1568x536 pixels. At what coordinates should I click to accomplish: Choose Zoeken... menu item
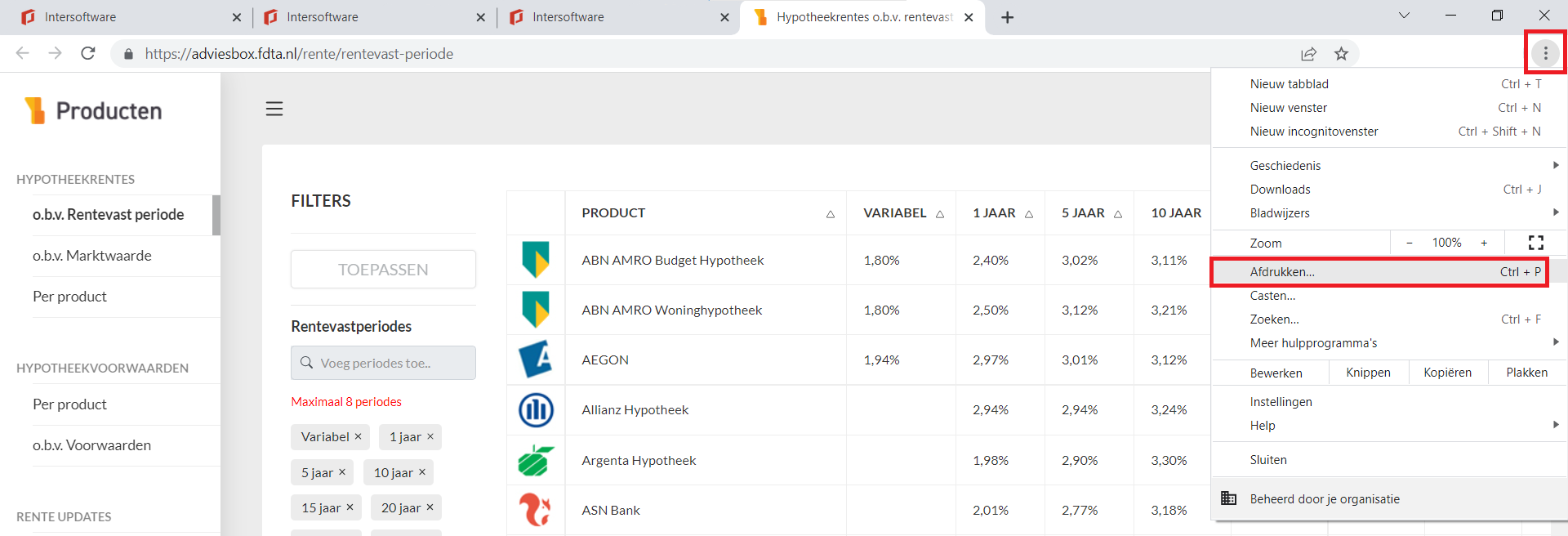(x=1388, y=319)
